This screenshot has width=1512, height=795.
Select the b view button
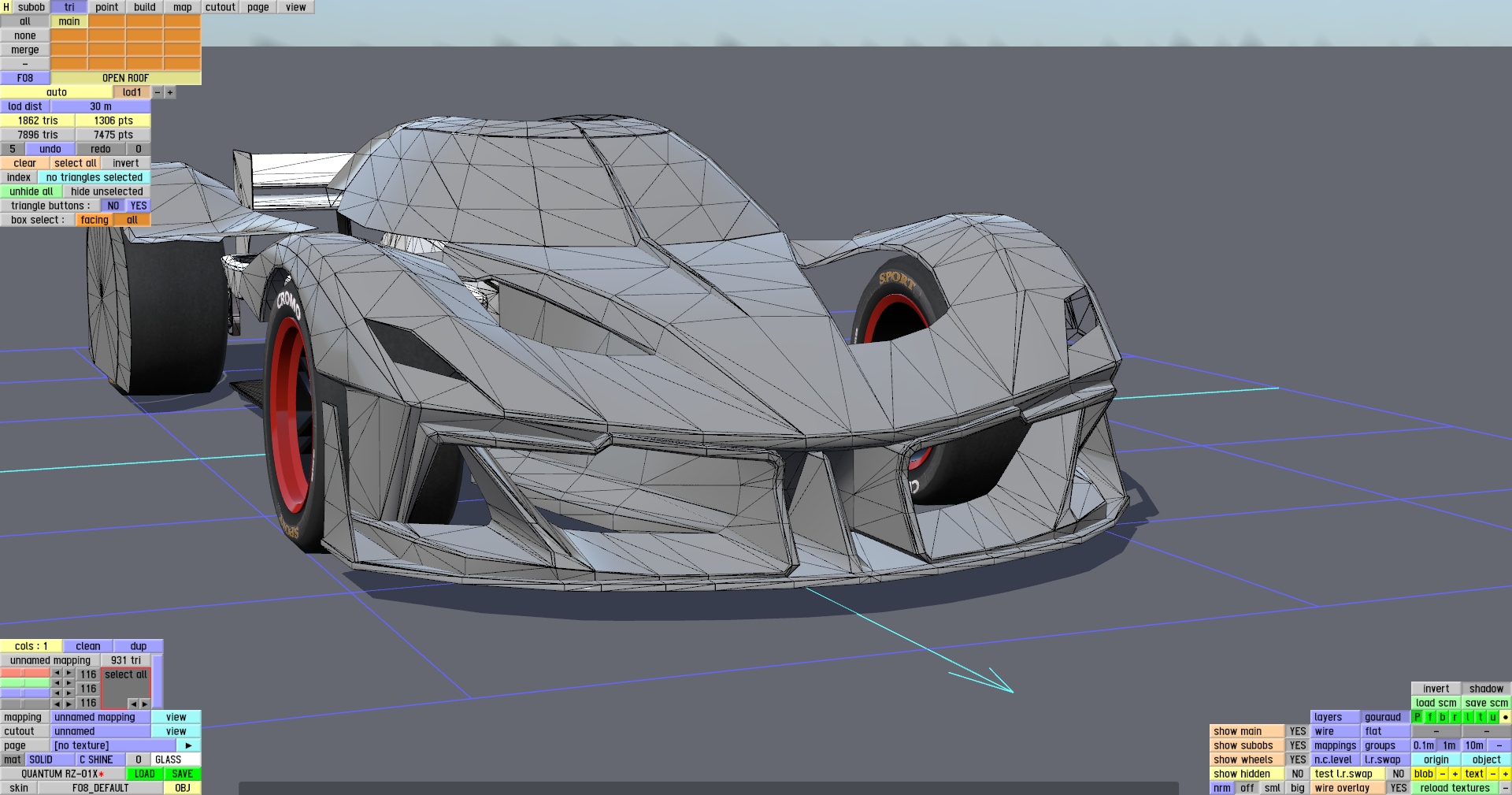[x=1443, y=717]
